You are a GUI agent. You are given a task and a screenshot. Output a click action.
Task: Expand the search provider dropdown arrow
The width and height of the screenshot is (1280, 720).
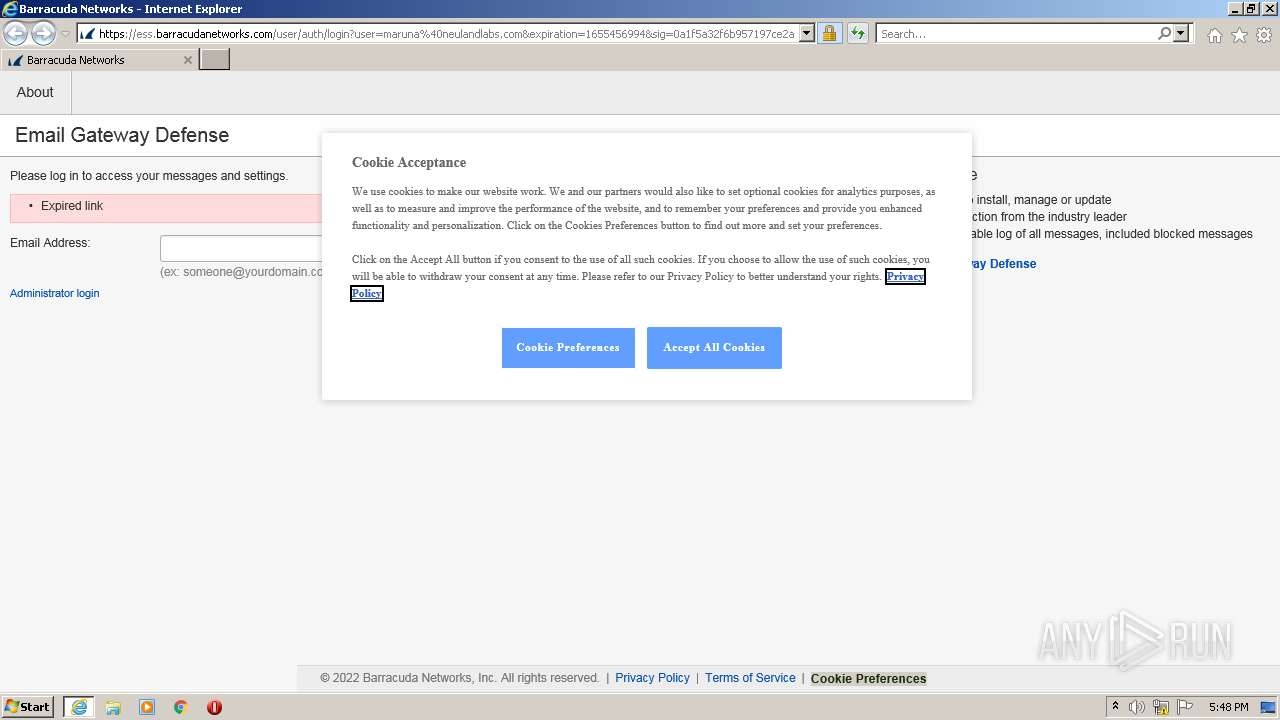coord(1181,34)
